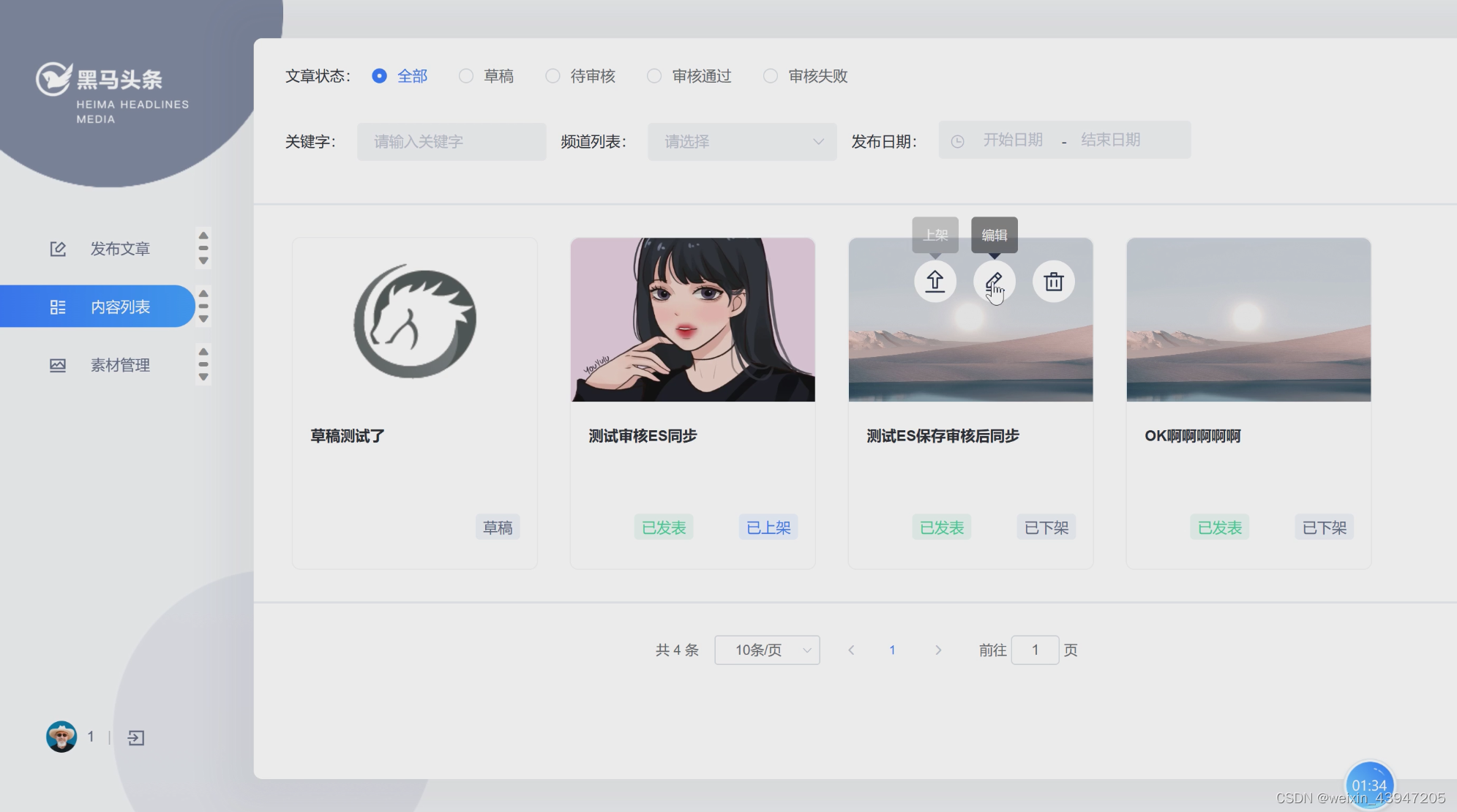Click the trash delete icon on the article card

pyautogui.click(x=1053, y=282)
